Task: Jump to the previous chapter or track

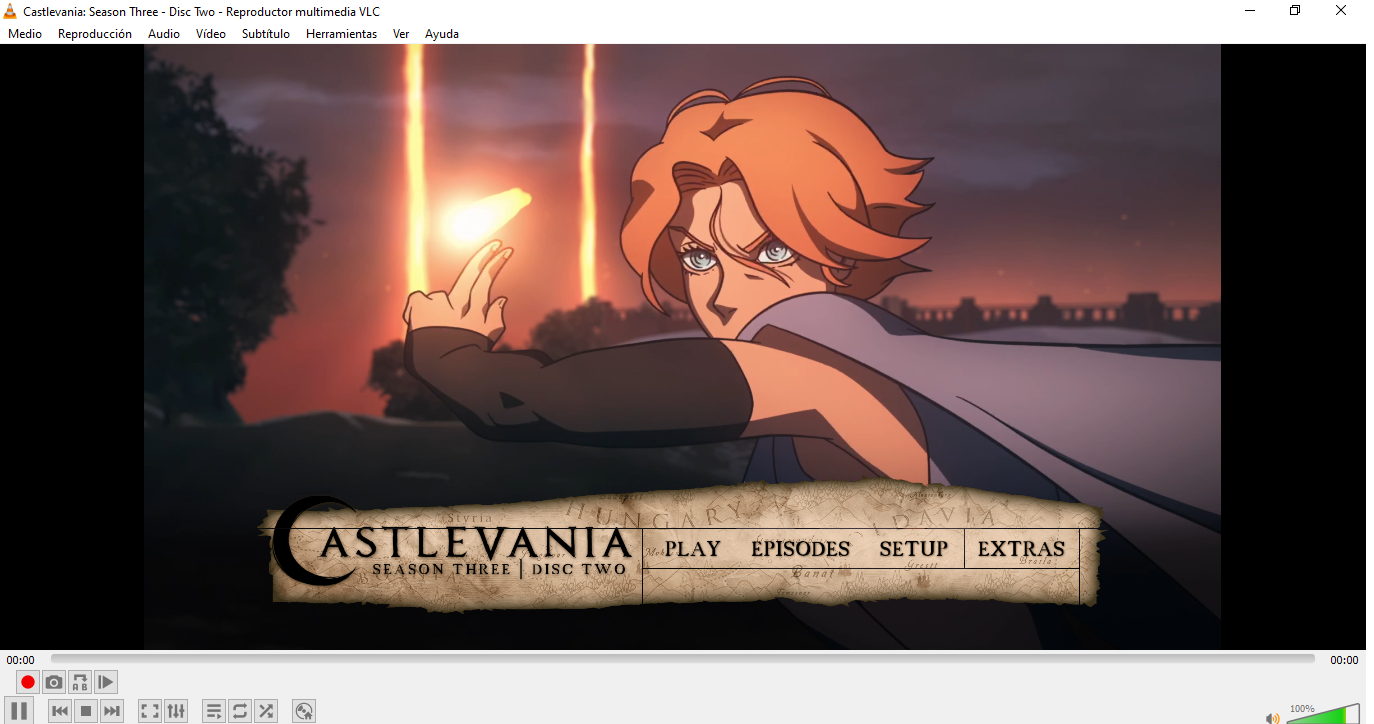Action: [x=60, y=711]
